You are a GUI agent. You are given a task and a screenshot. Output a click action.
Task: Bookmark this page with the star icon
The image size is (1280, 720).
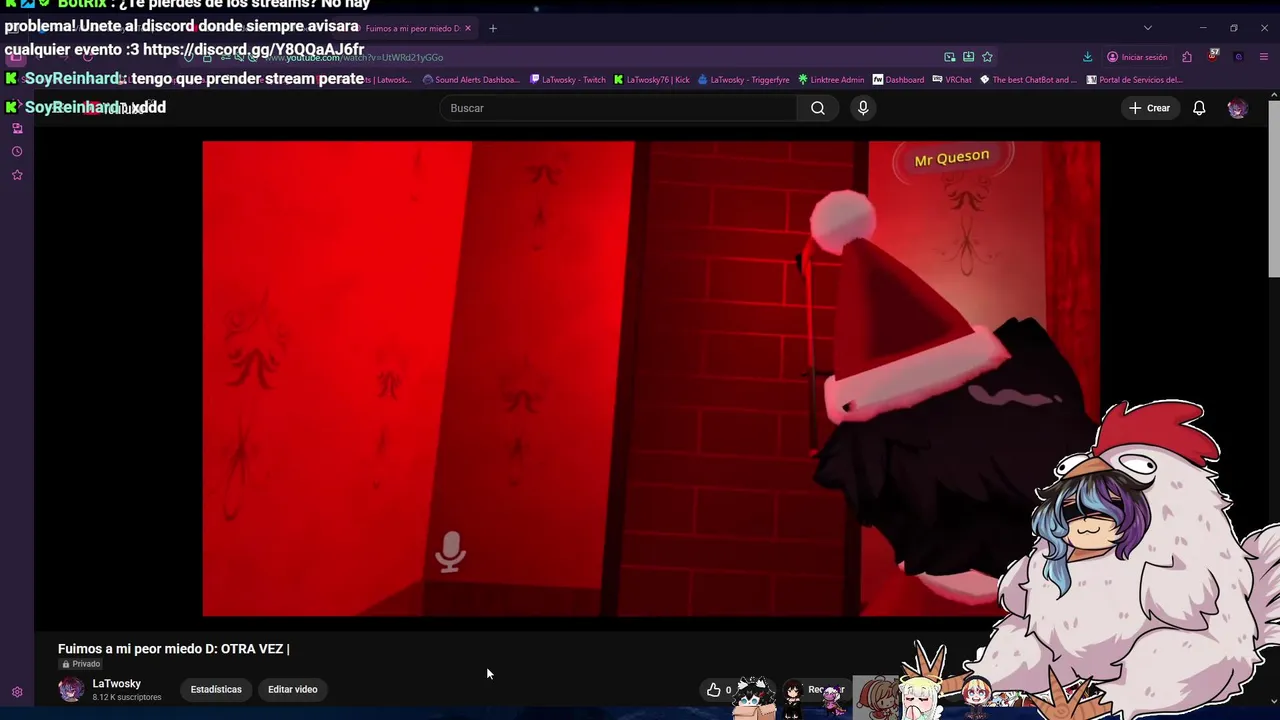click(987, 57)
